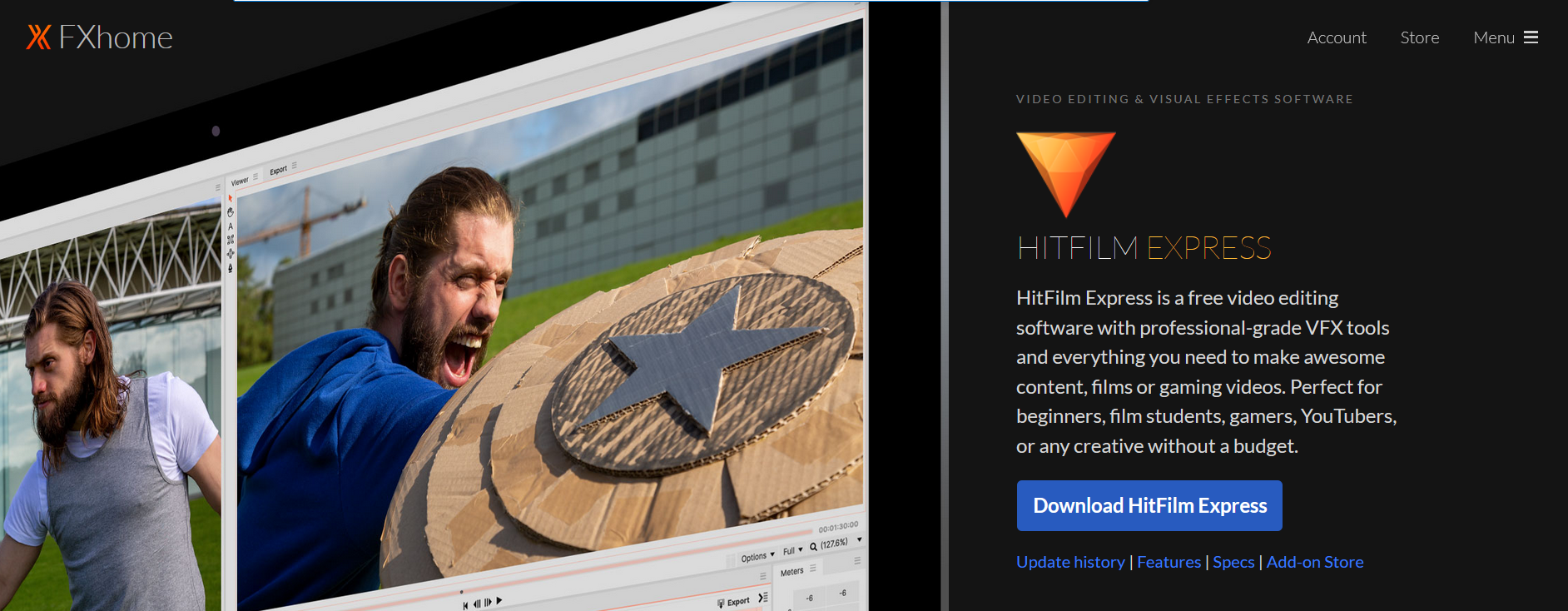Open the FXhome logo homepage link
This screenshot has height=611, width=1568.
point(99,37)
